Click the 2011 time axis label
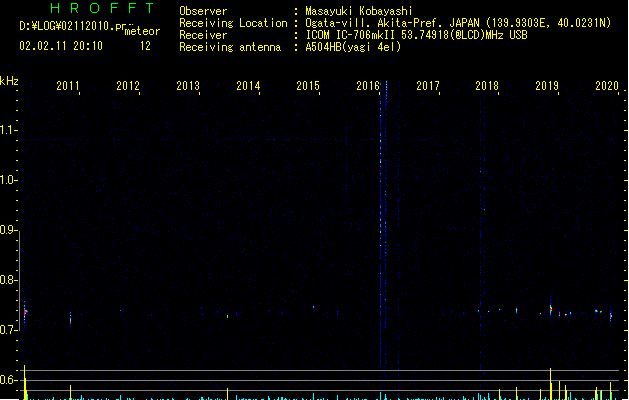This screenshot has width=629, height=400. [68, 86]
